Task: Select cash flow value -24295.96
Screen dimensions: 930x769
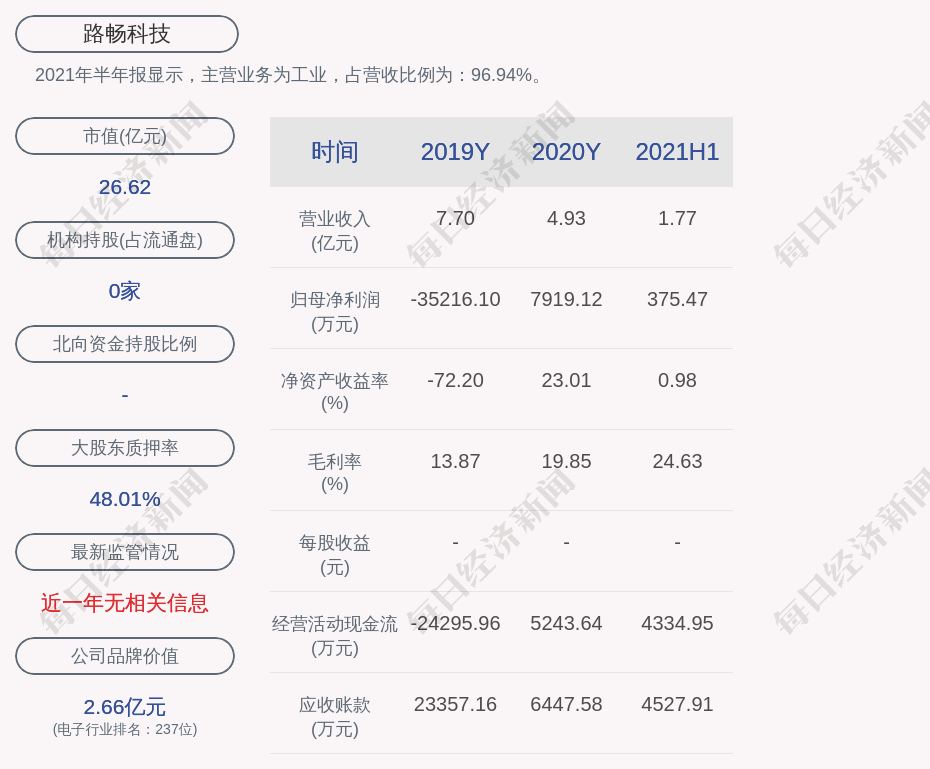Action: 455,624
